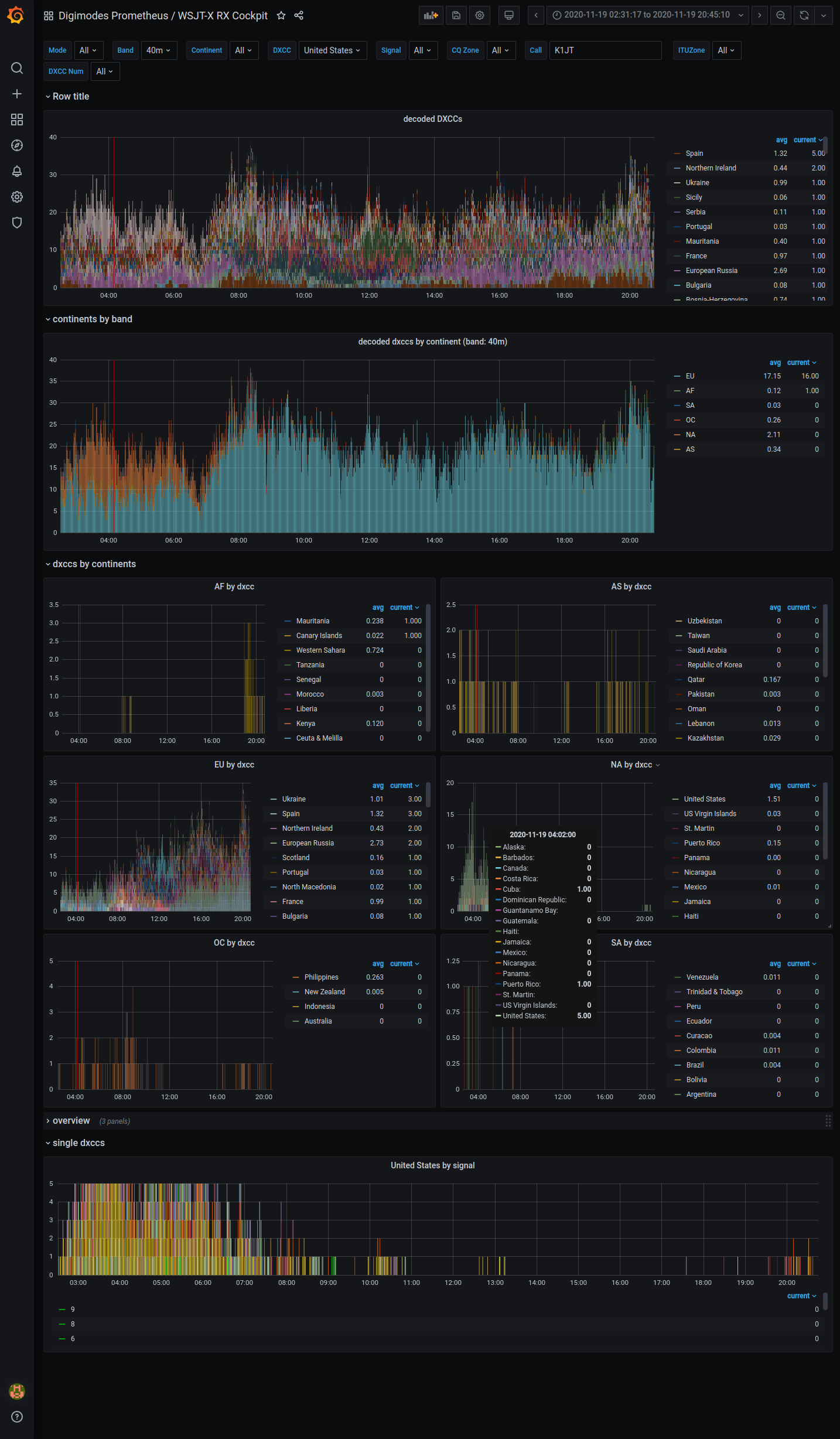
Task: Open the ITUZone dropdown
Action: pyautogui.click(x=726, y=50)
